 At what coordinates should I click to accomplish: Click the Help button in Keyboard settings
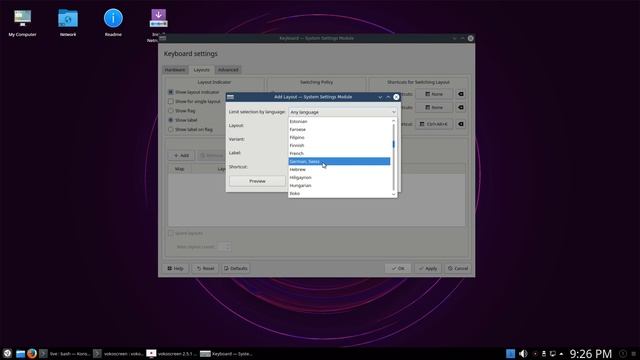pyautogui.click(x=176, y=269)
